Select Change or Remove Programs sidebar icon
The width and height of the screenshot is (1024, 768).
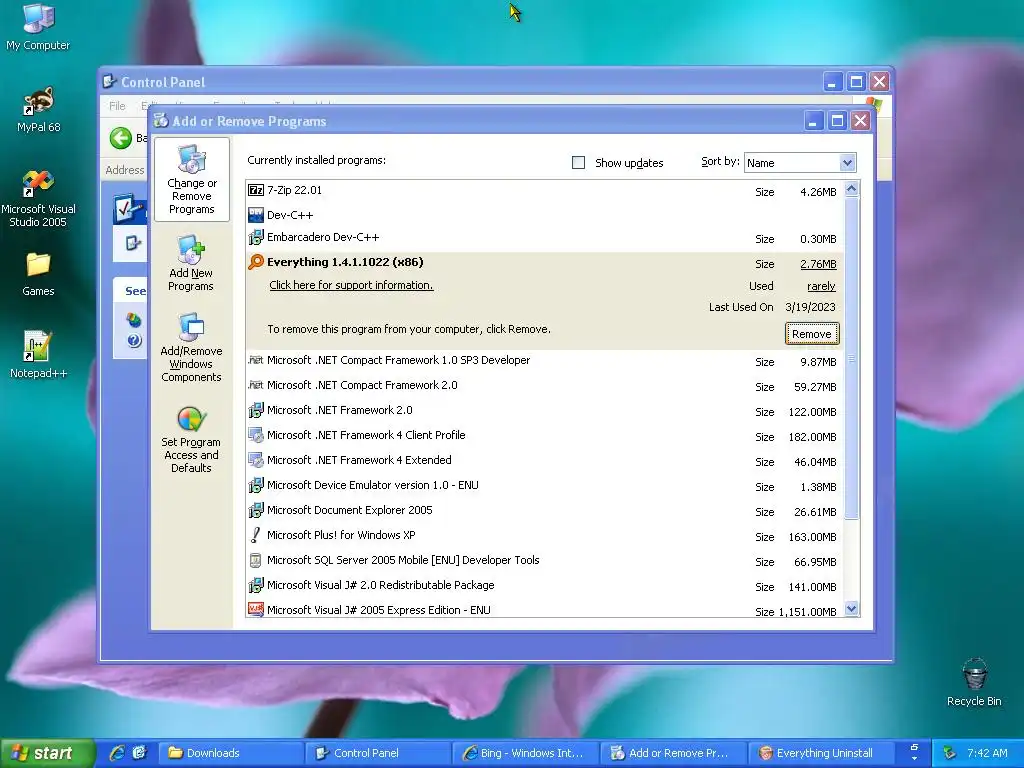[x=191, y=180]
